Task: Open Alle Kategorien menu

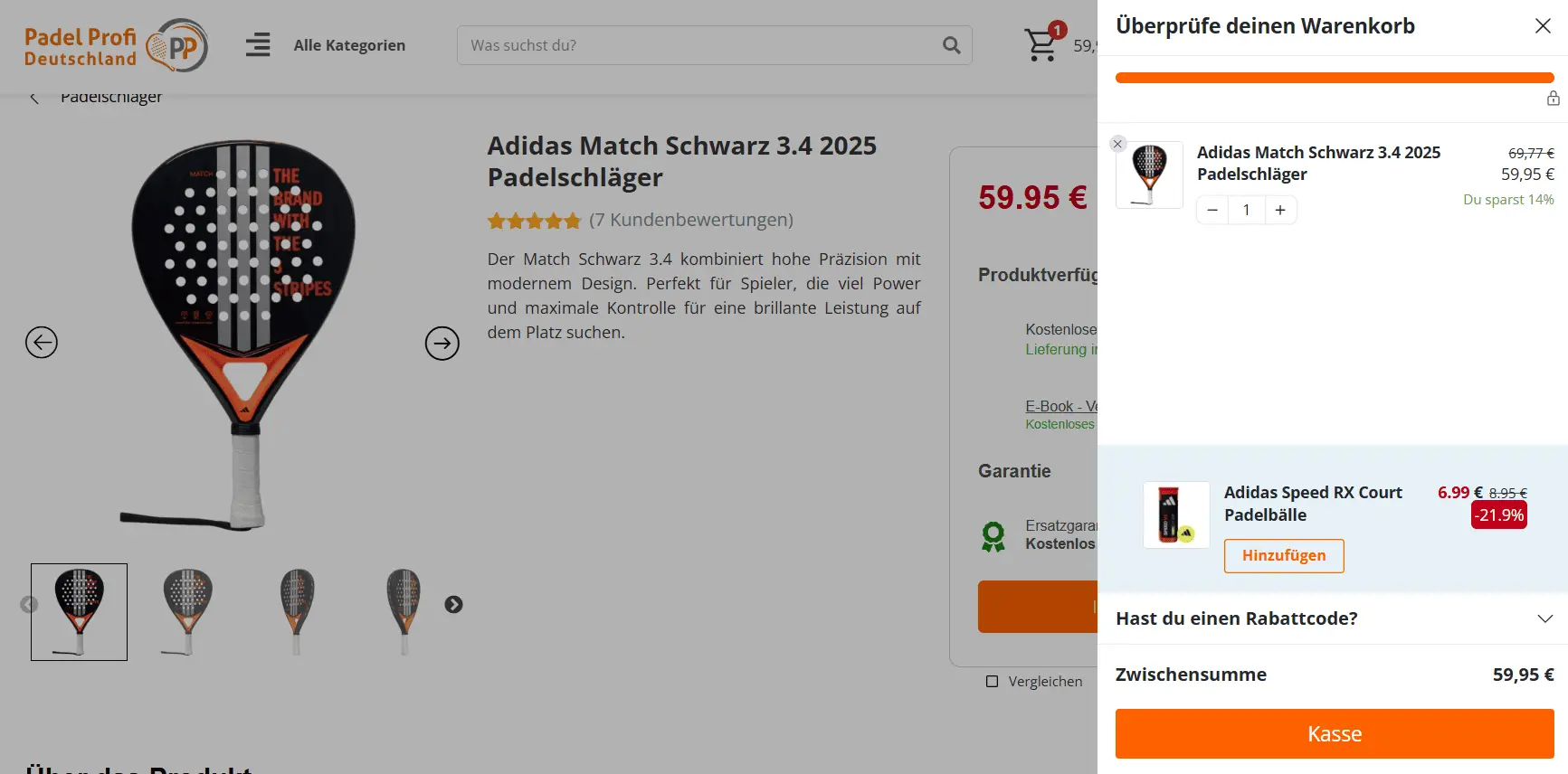Action: tap(349, 45)
